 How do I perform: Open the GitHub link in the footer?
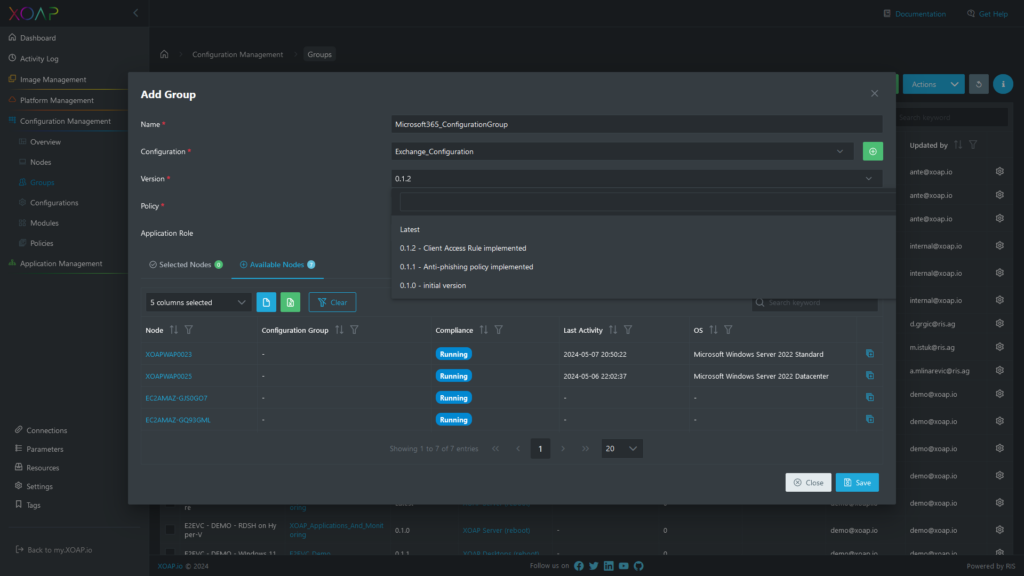click(639, 566)
